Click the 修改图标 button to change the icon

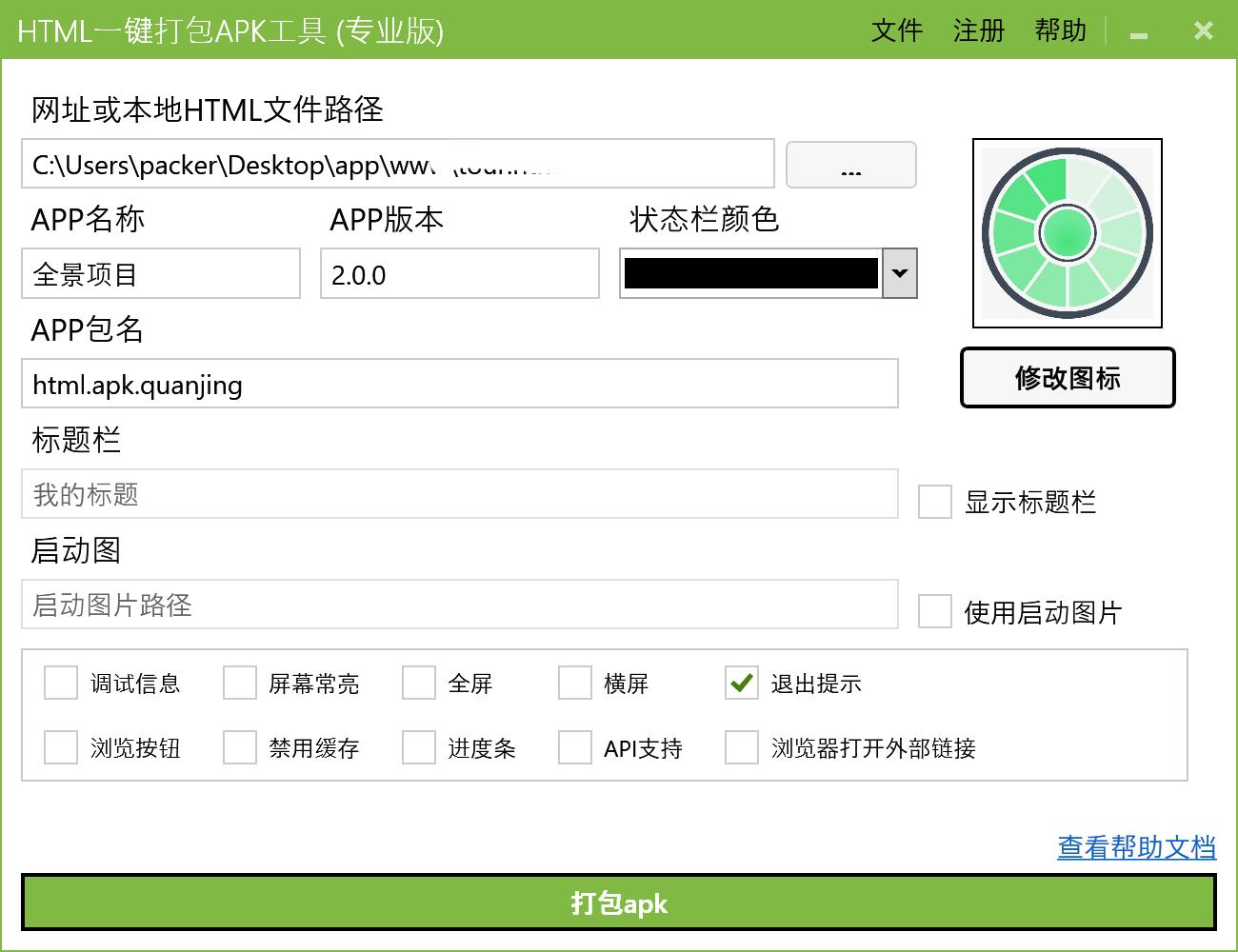click(1067, 378)
